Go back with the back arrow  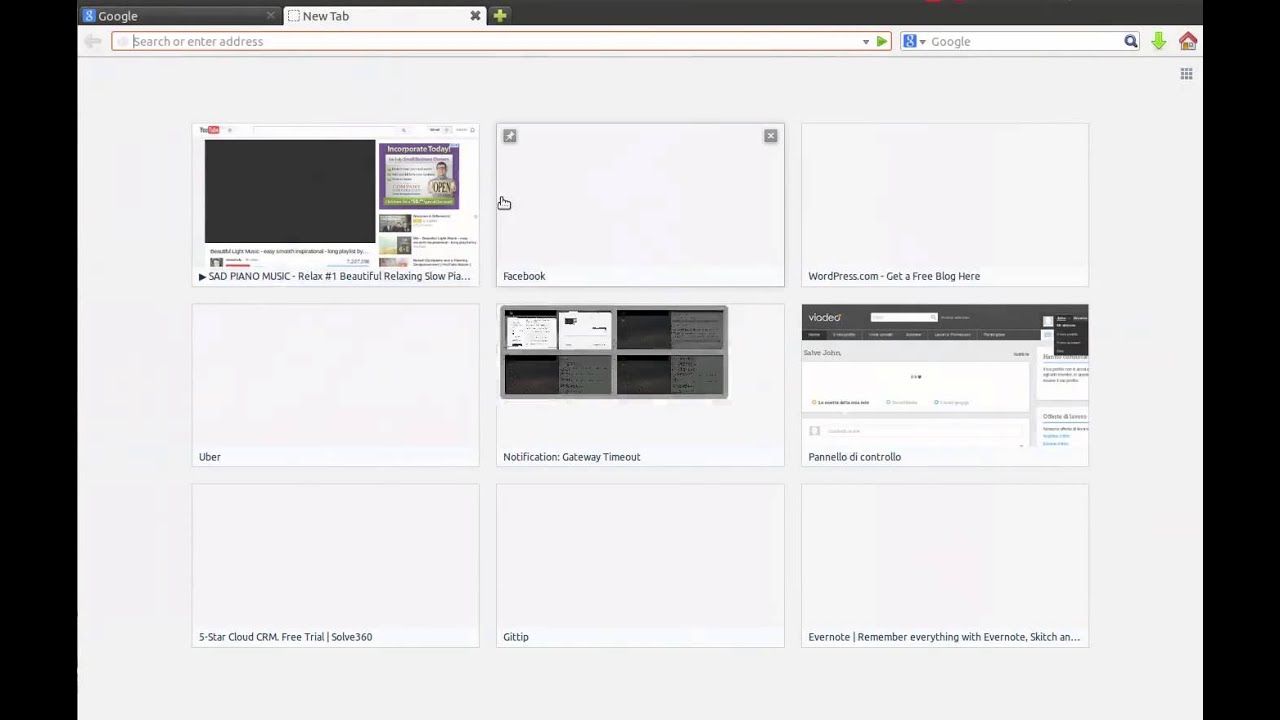(x=92, y=41)
